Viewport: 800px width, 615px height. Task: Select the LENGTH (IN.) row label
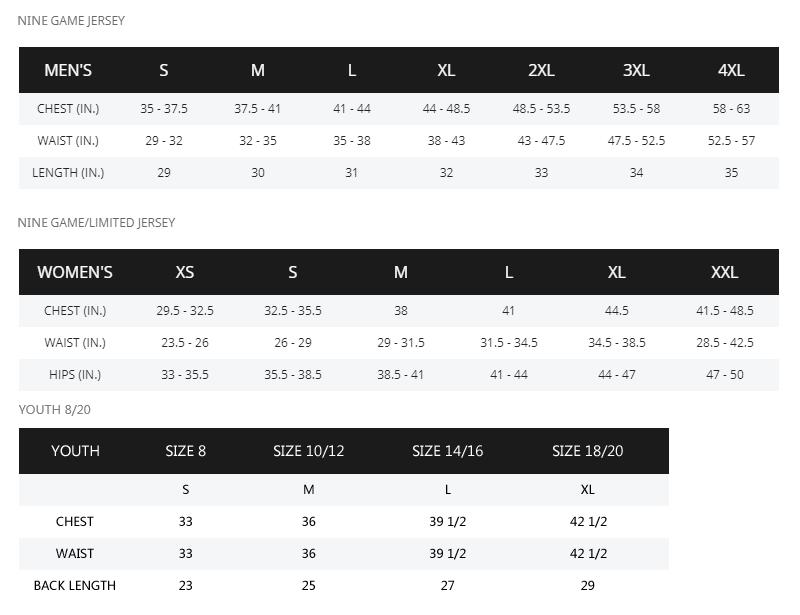point(68,172)
